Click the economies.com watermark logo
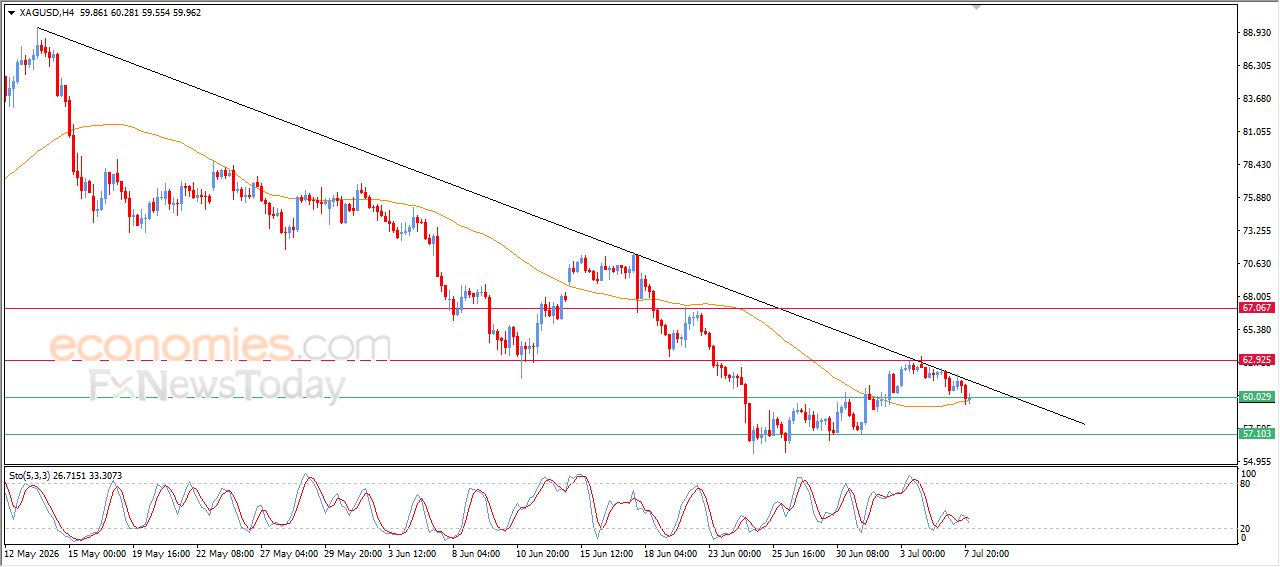The height and width of the screenshot is (567, 1280). 220,346
